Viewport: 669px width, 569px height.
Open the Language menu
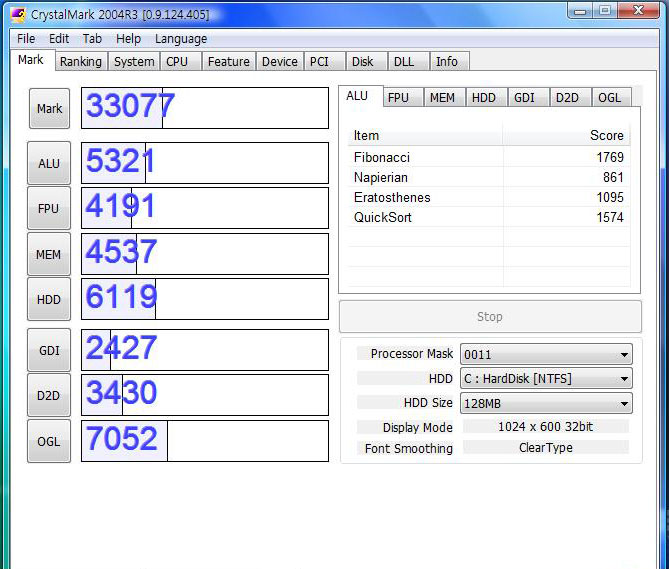pyautogui.click(x=181, y=39)
